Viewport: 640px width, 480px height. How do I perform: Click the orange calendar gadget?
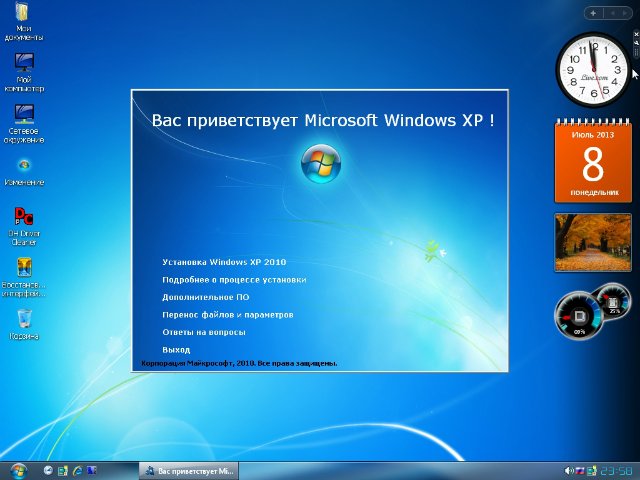593,160
